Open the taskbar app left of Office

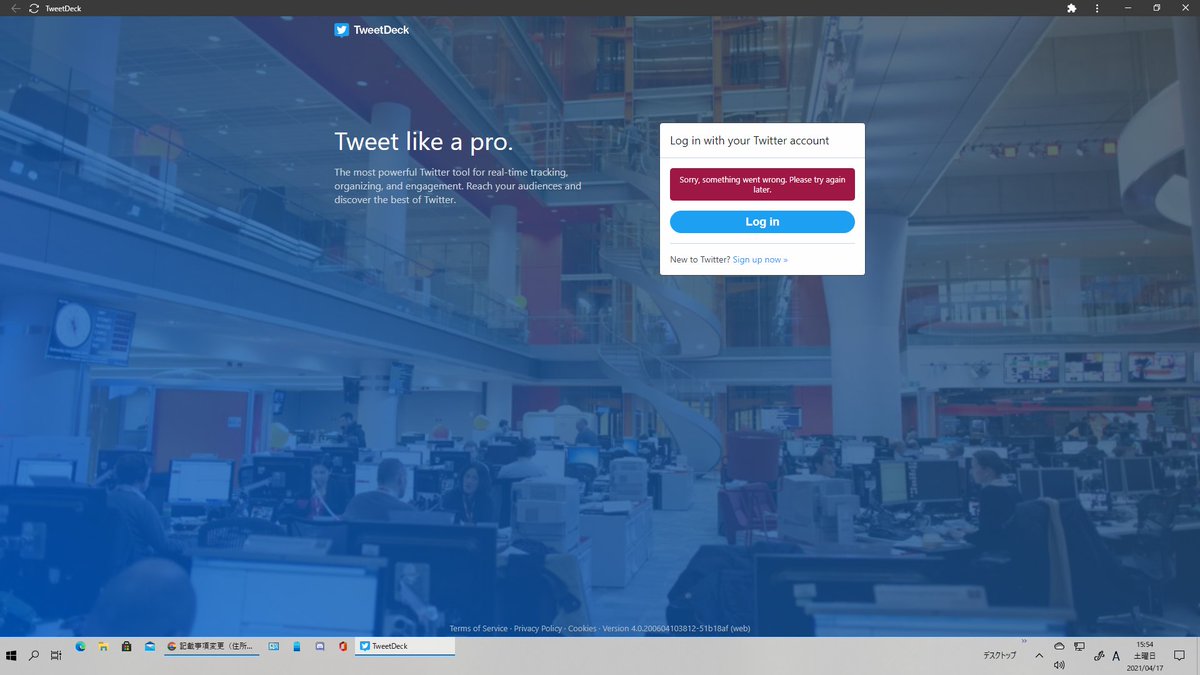click(x=319, y=647)
